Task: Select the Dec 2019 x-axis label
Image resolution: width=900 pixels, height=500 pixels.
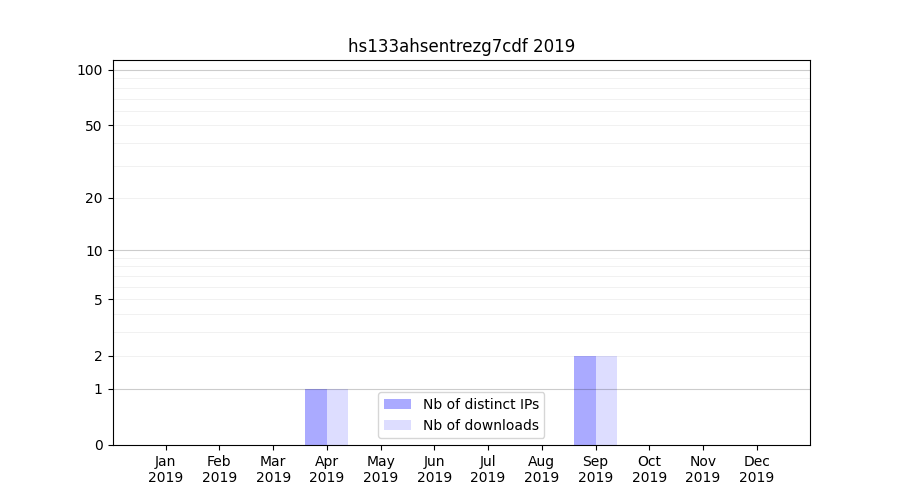Action: [757, 469]
